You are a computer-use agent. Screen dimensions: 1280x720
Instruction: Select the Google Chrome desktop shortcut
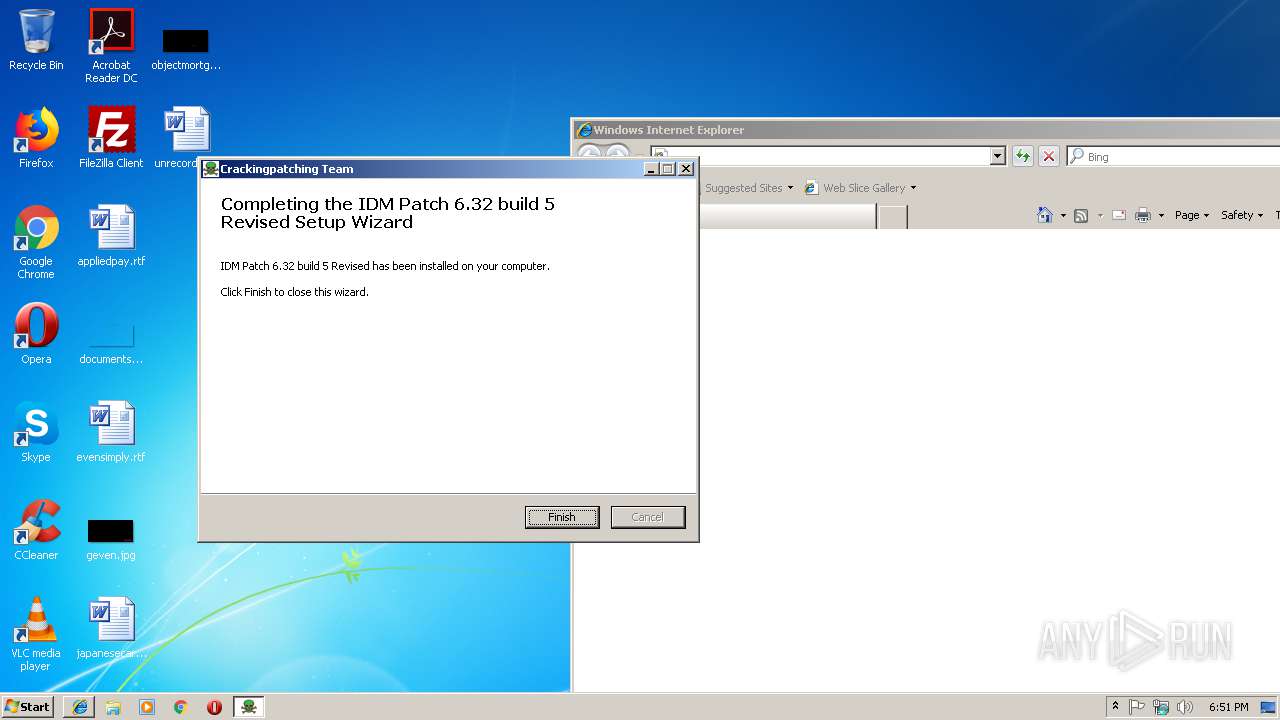tap(36, 242)
